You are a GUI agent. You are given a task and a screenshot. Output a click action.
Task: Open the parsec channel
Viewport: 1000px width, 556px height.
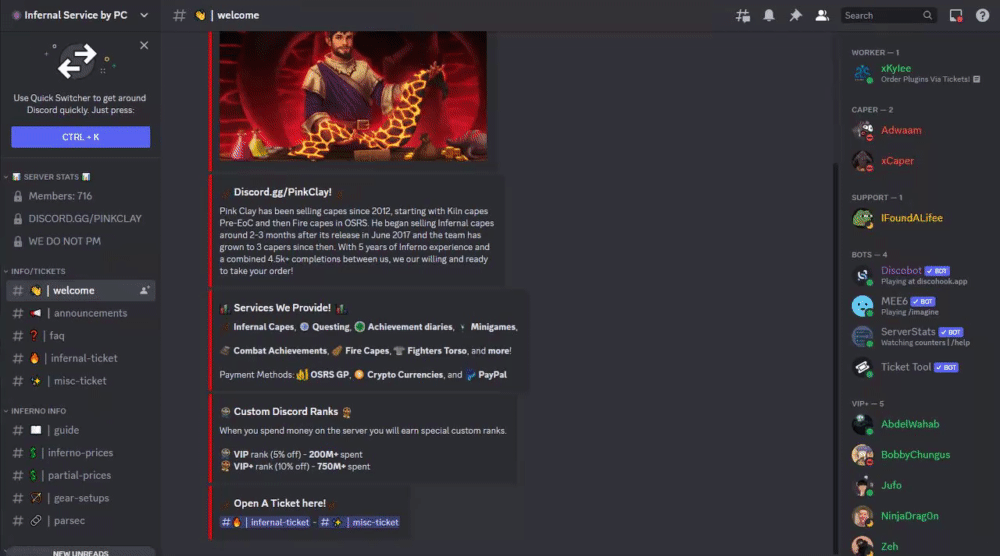pos(80,521)
